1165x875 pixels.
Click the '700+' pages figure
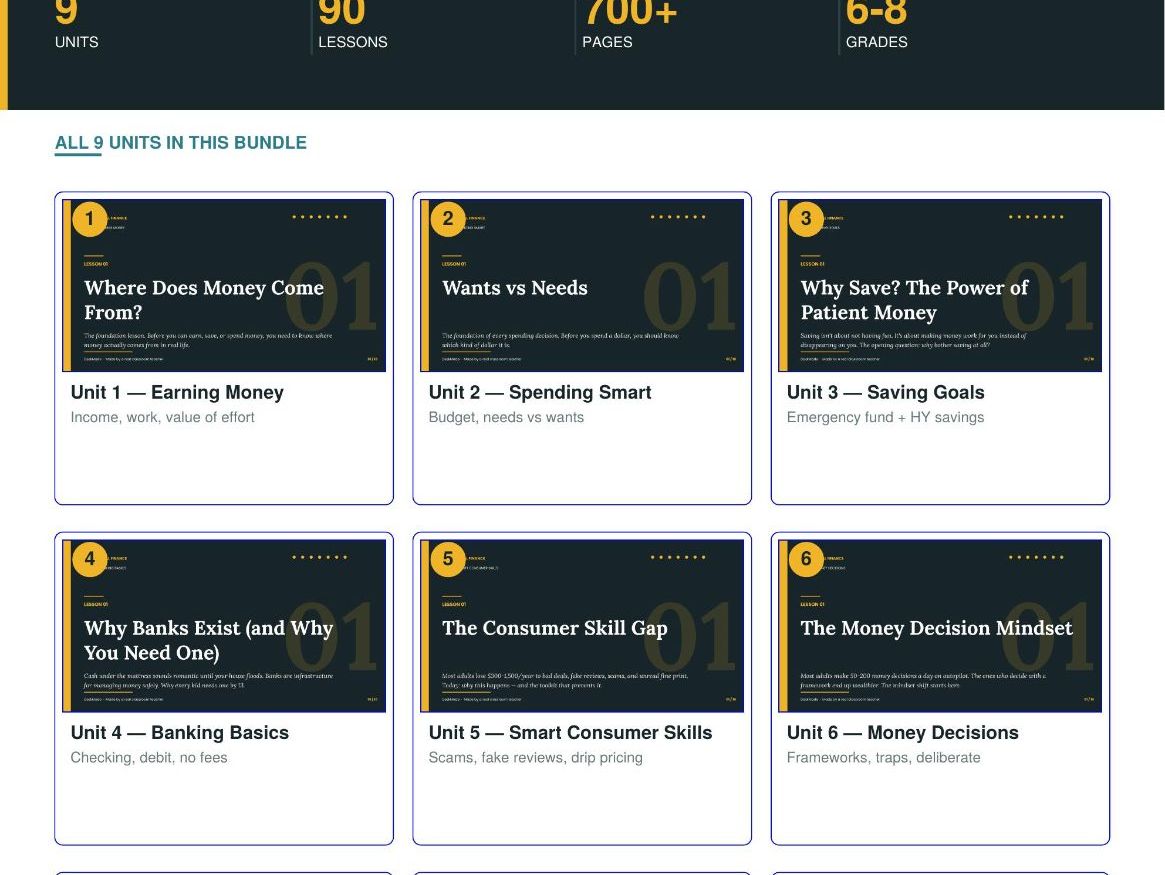click(x=631, y=13)
